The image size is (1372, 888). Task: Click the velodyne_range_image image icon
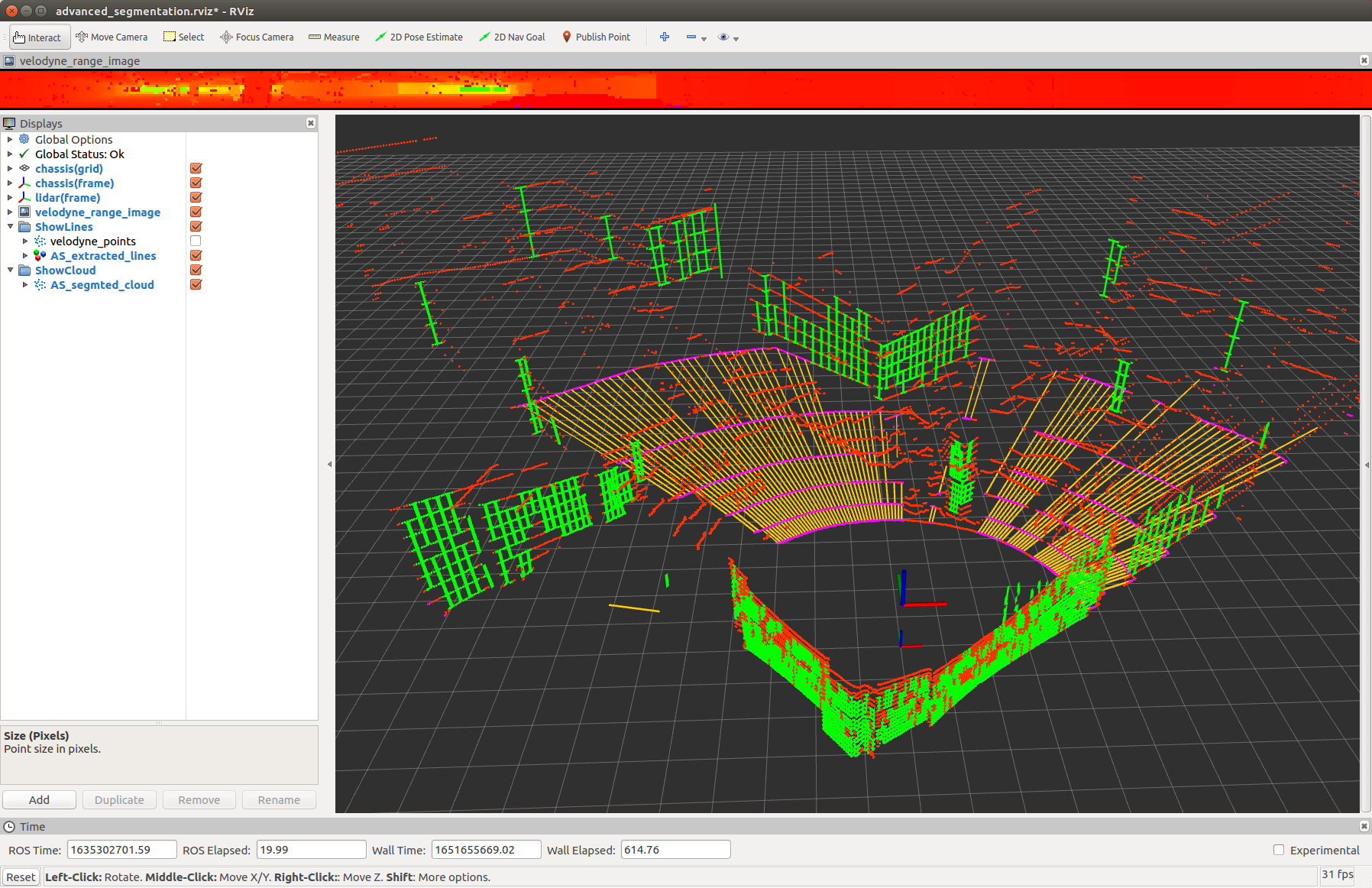(x=24, y=212)
